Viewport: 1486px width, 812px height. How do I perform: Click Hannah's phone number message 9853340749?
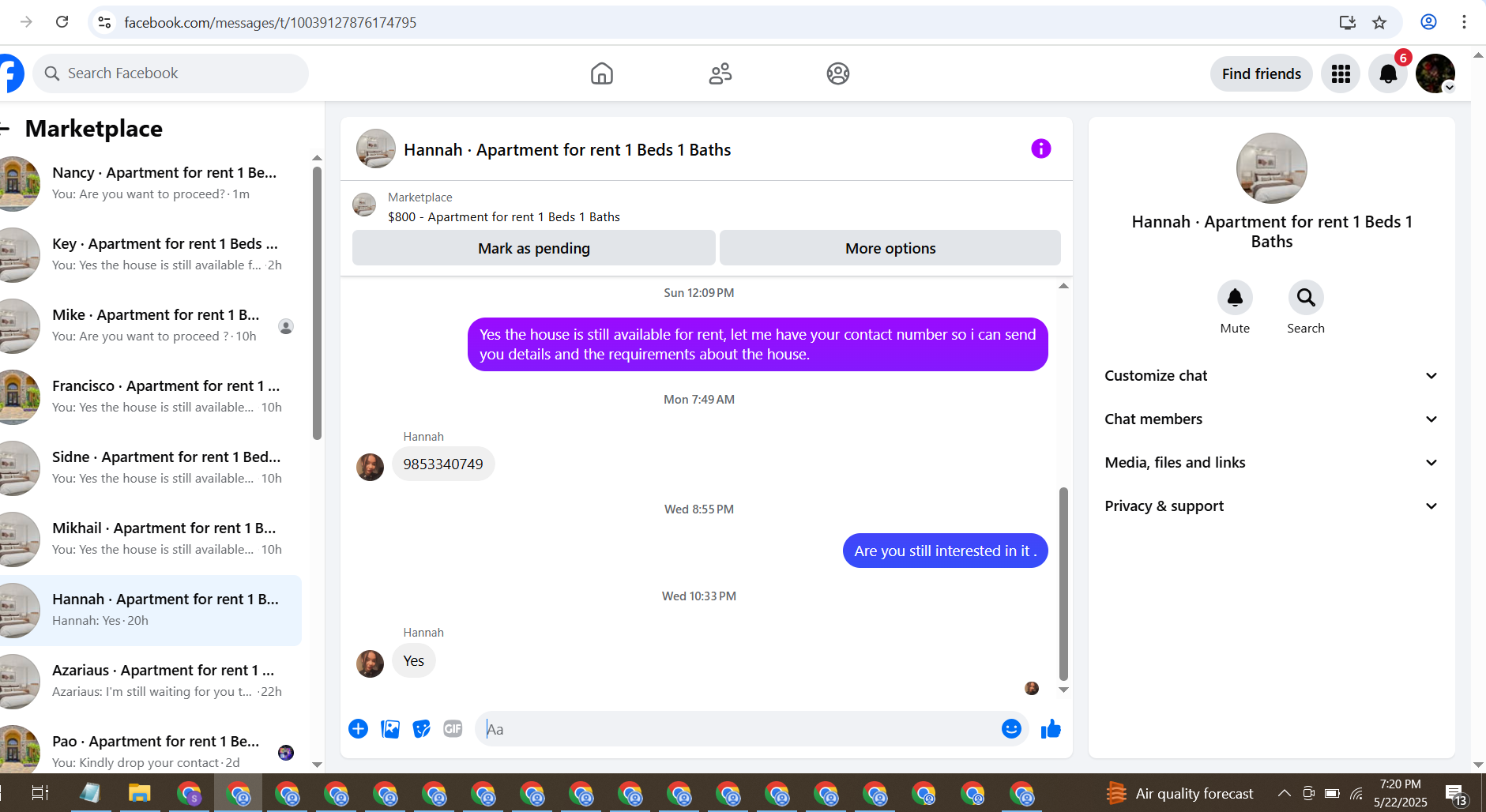pyautogui.click(x=443, y=464)
